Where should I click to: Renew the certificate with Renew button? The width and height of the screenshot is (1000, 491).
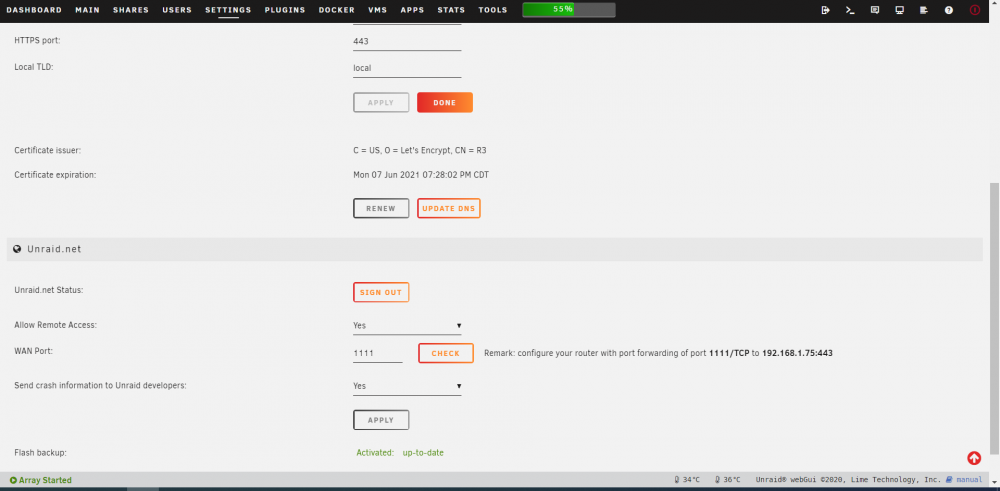[x=381, y=209]
